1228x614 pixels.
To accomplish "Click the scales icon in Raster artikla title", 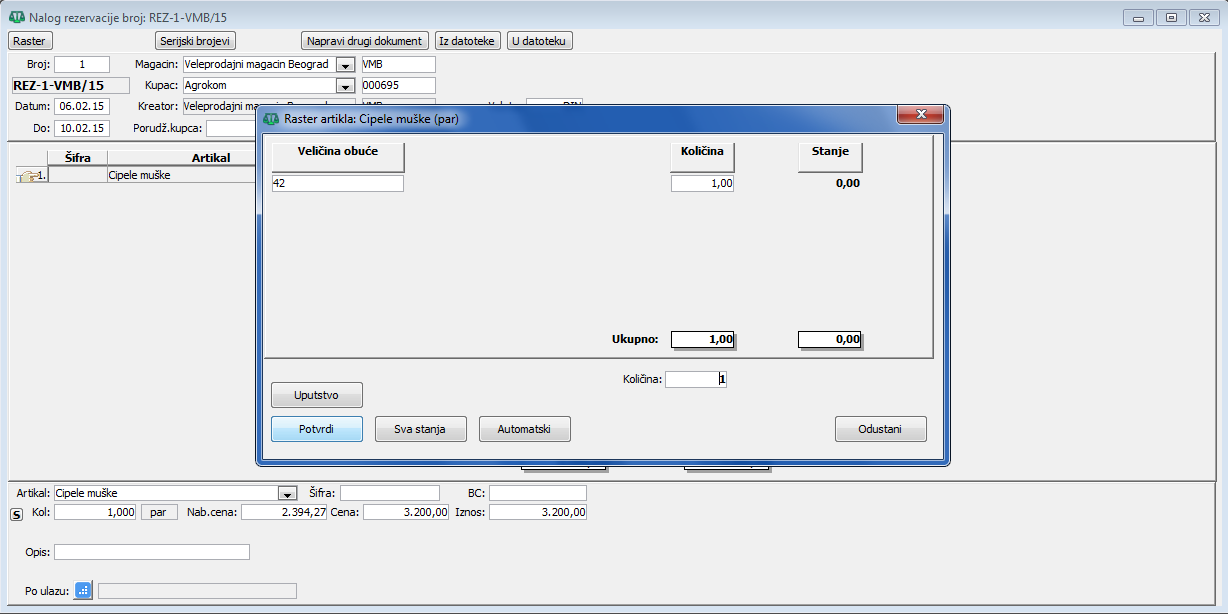I will [x=271, y=119].
